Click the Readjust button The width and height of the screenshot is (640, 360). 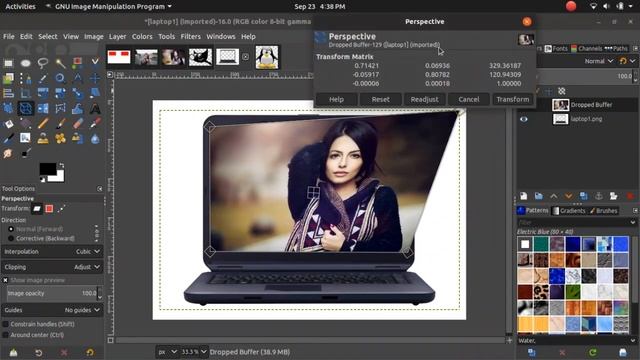pyautogui.click(x=424, y=99)
